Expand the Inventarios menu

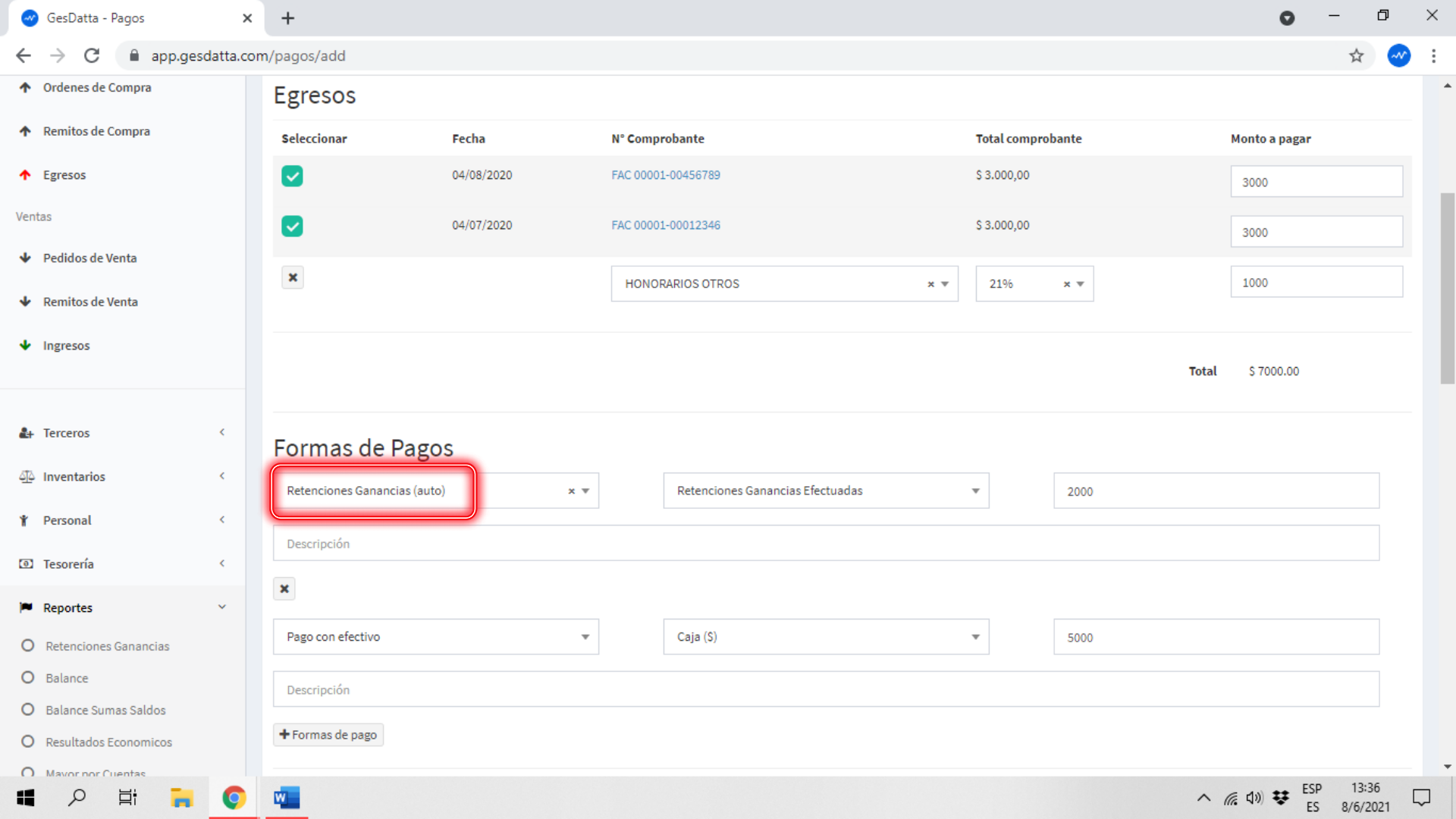122,477
